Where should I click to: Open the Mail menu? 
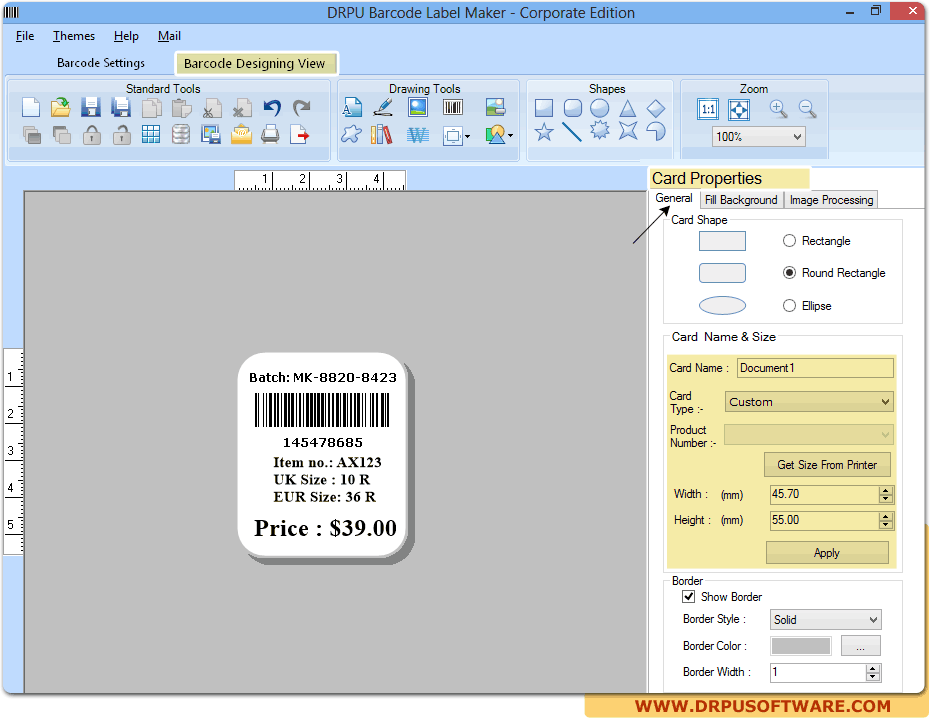(x=169, y=36)
